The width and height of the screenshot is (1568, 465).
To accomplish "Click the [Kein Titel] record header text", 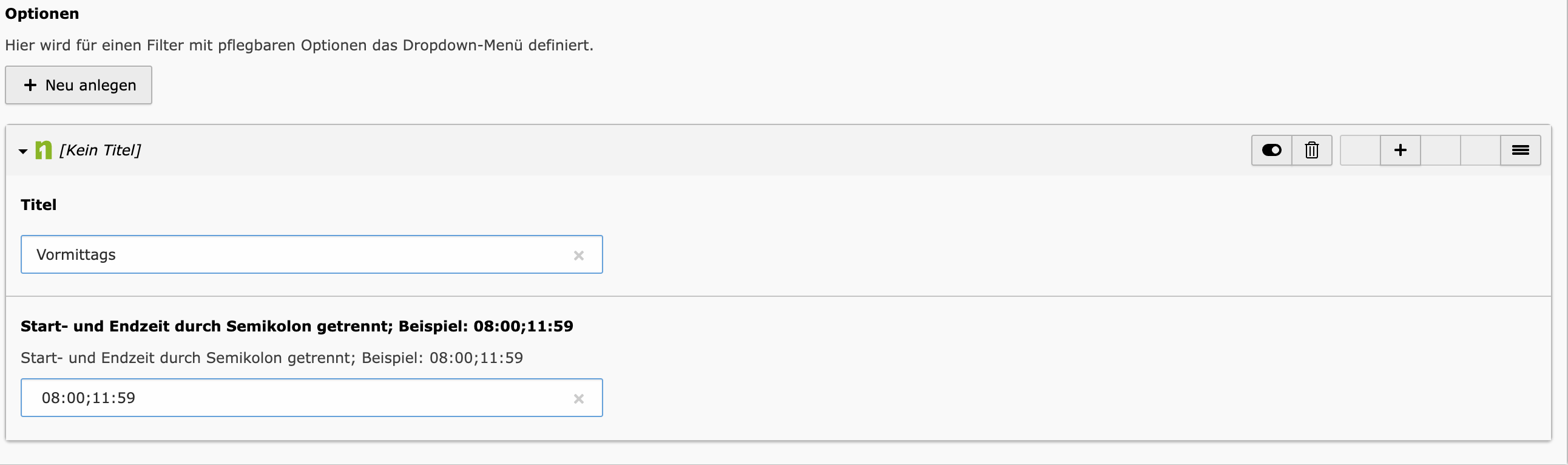I will pyautogui.click(x=101, y=151).
